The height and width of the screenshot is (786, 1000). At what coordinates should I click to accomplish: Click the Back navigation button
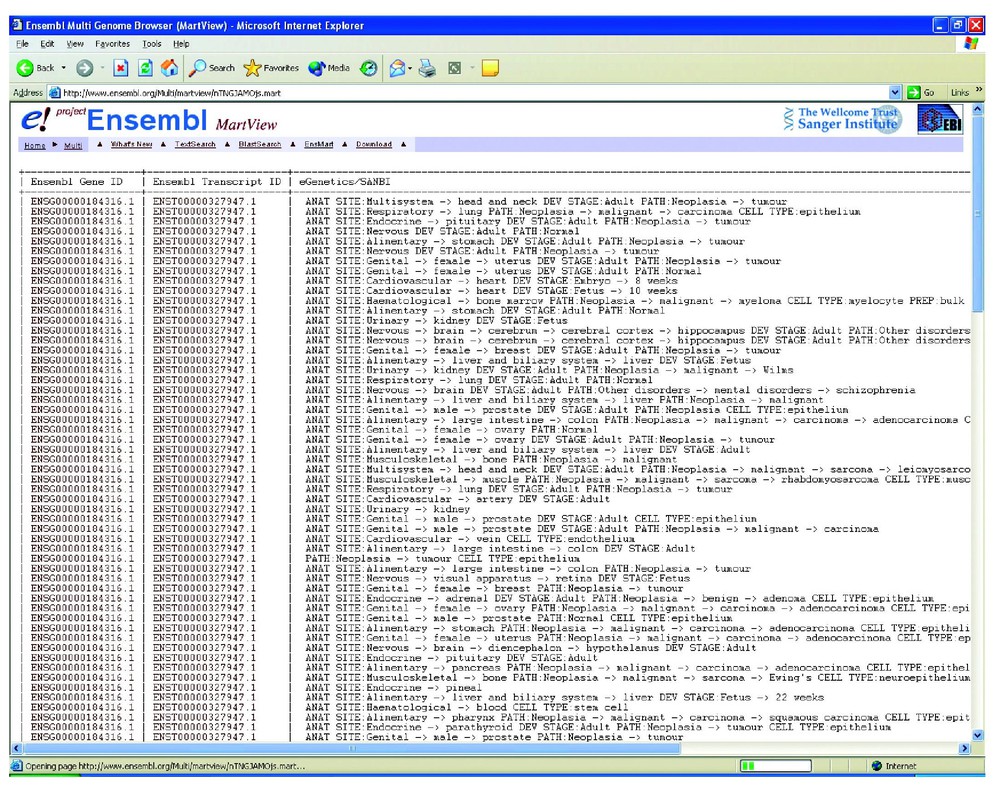(35, 68)
